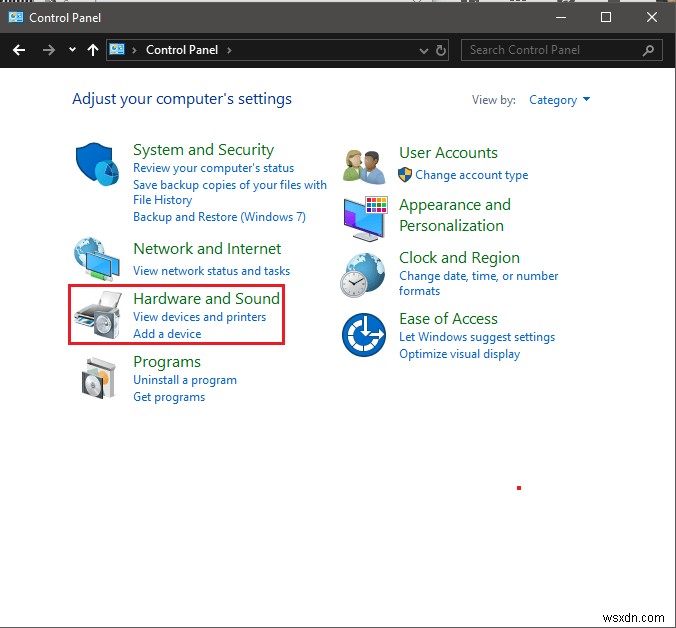Click the Back arrow in the navigation bar

(19, 50)
